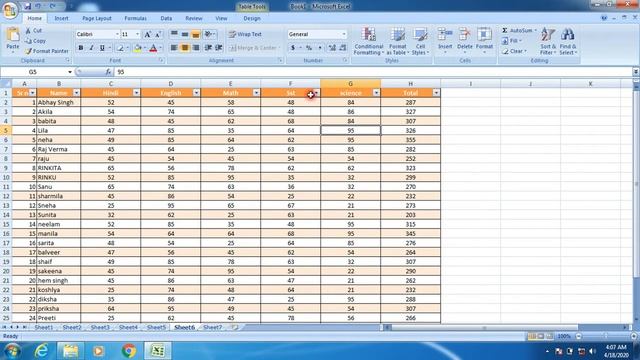Open the Clear button menu
Image resolution: width=640 pixels, height=360 pixels.
pos(514,51)
